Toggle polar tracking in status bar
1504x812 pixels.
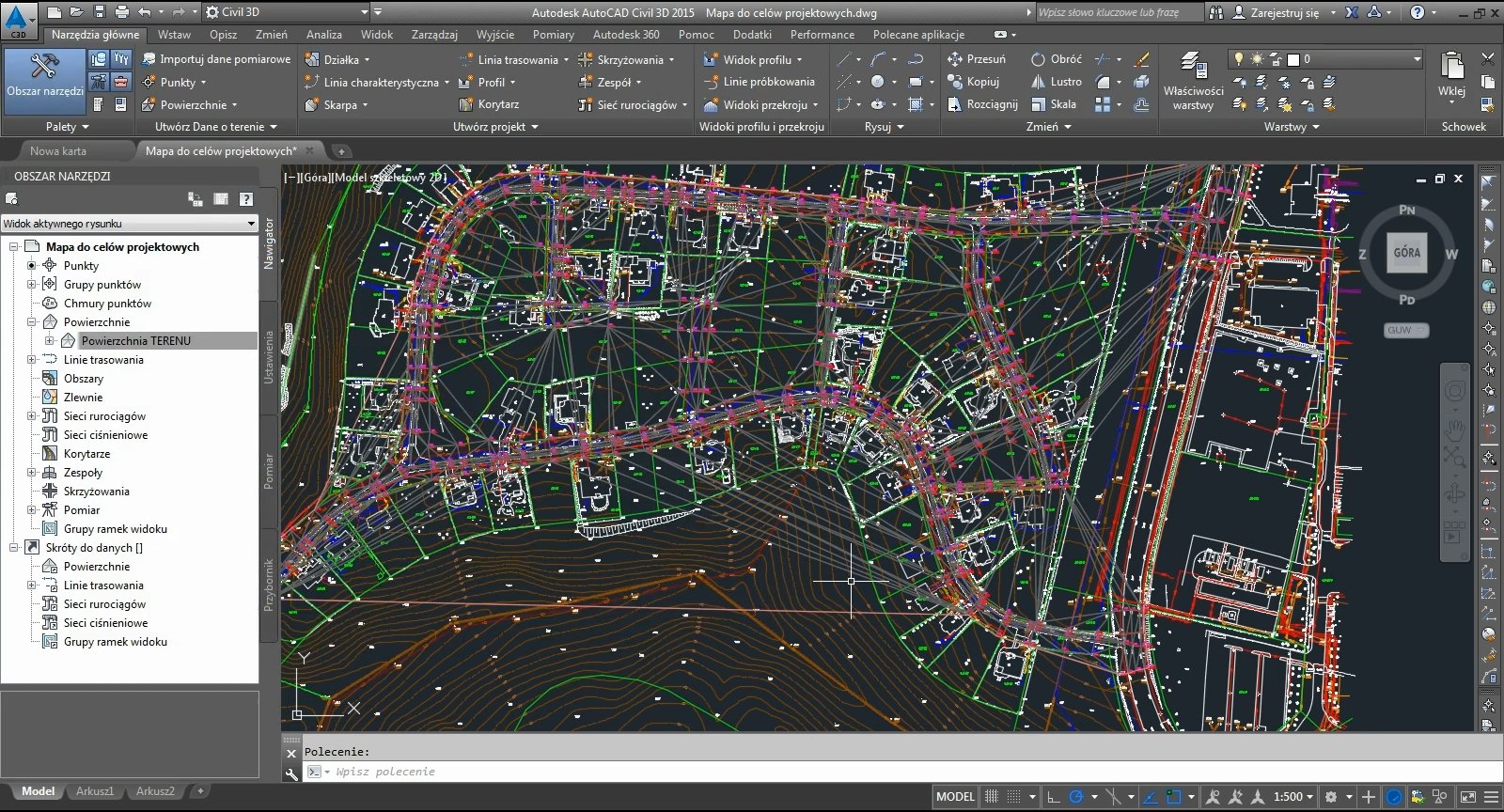1077,797
